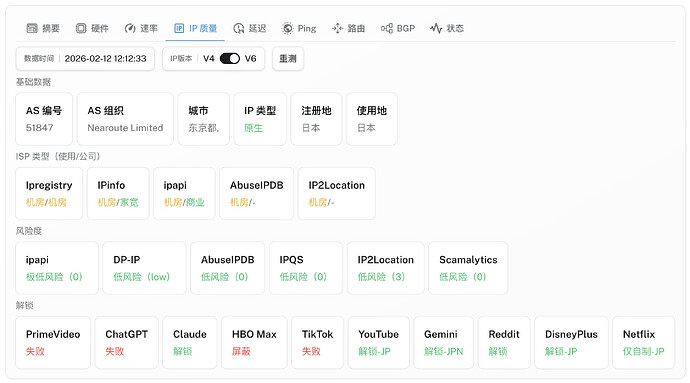Select the V4 label
The height and width of the screenshot is (383, 690).
click(x=209, y=59)
